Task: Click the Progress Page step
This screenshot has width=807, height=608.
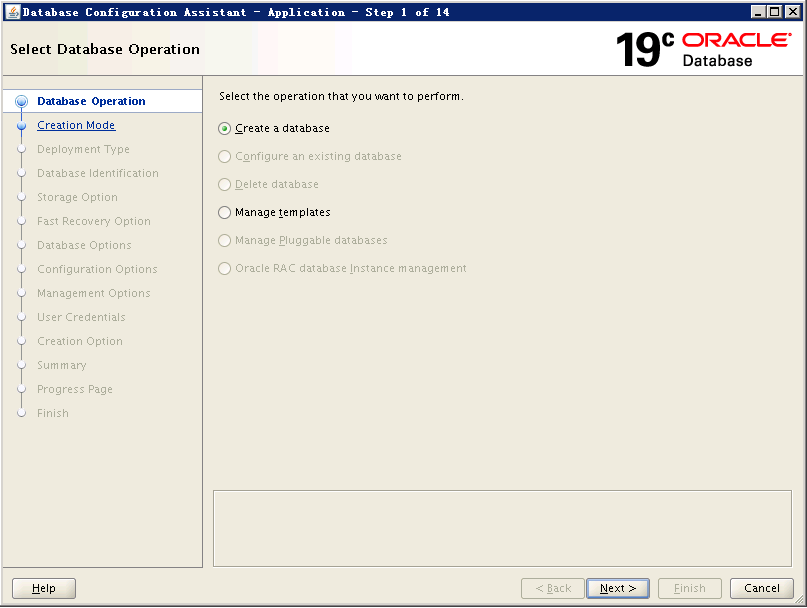Action: coord(75,389)
